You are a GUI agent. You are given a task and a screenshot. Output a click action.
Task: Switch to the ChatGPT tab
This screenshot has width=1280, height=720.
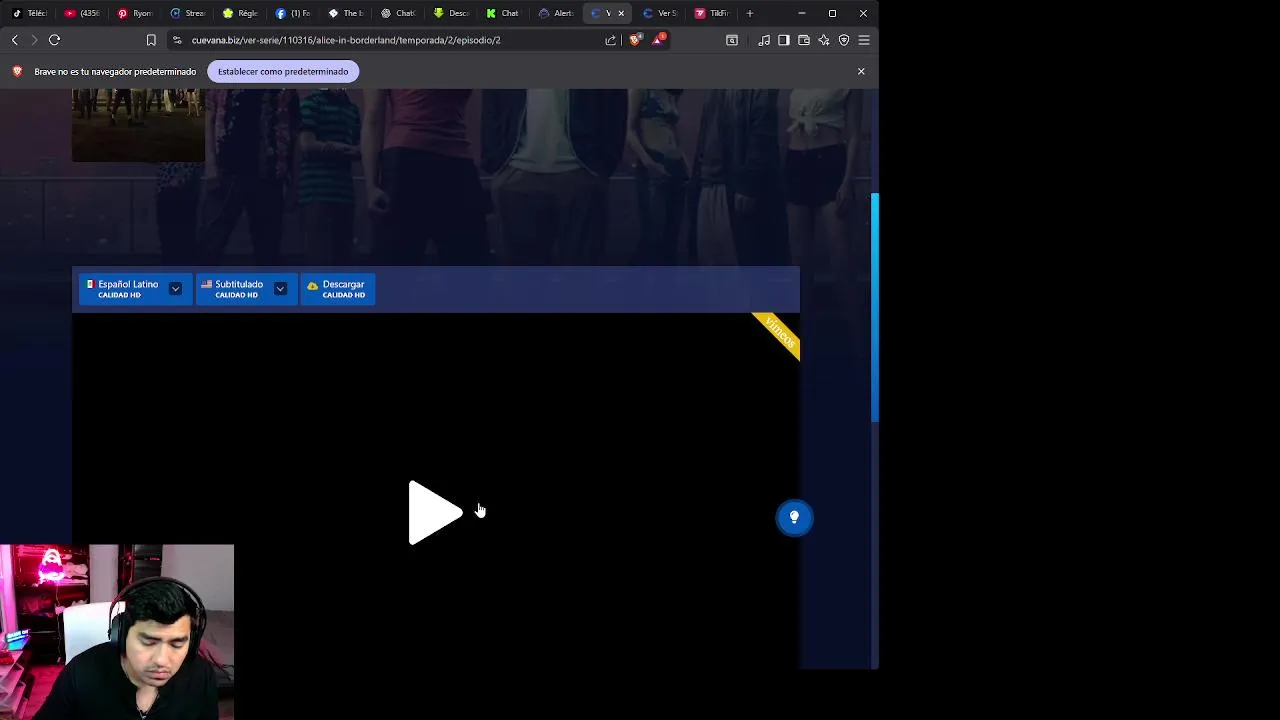399,13
